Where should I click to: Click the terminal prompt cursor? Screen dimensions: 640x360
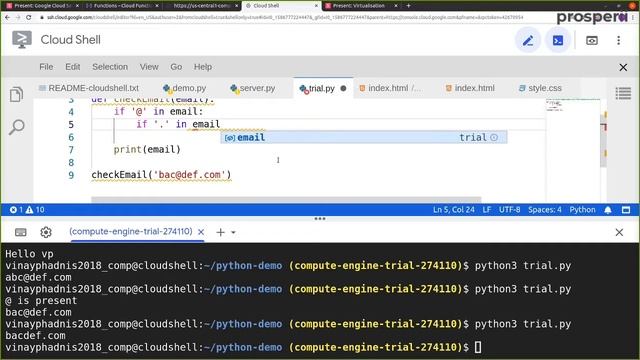coord(478,347)
